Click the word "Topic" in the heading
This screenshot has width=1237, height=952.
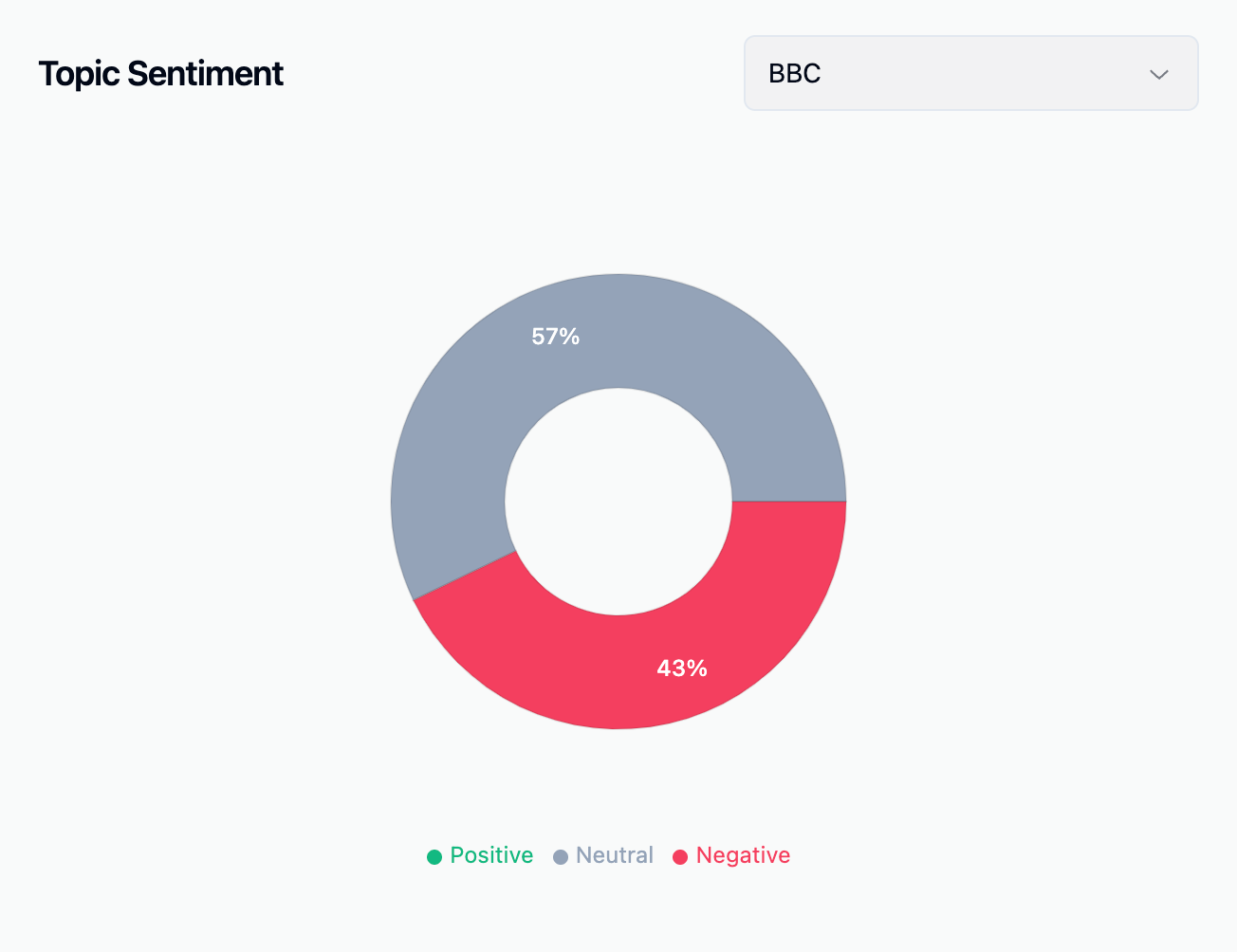[79, 74]
